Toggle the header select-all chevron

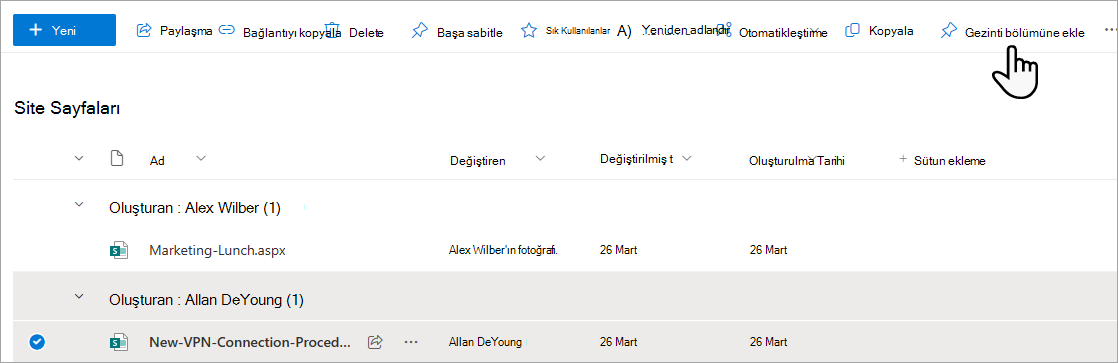point(79,158)
